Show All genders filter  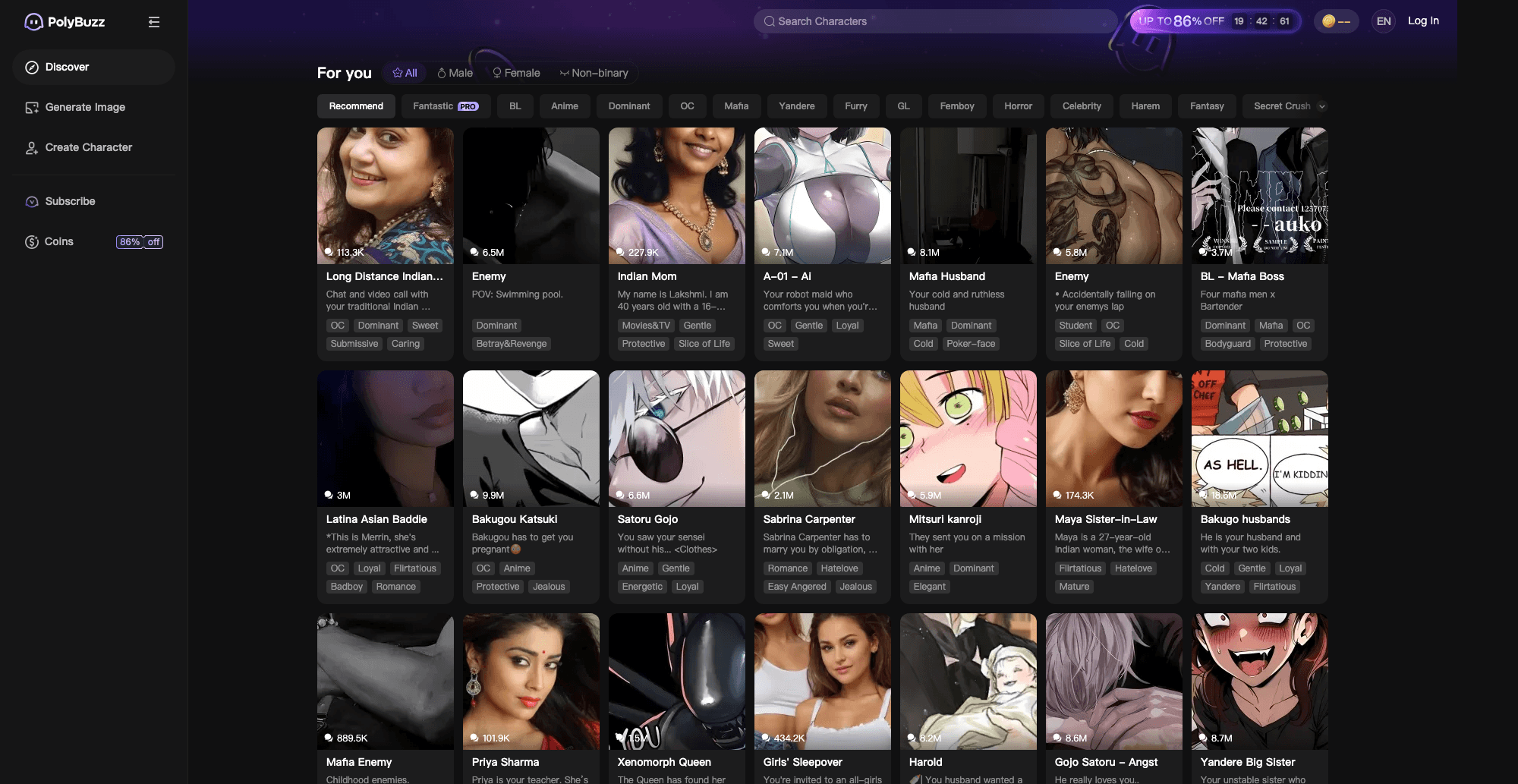tap(405, 73)
